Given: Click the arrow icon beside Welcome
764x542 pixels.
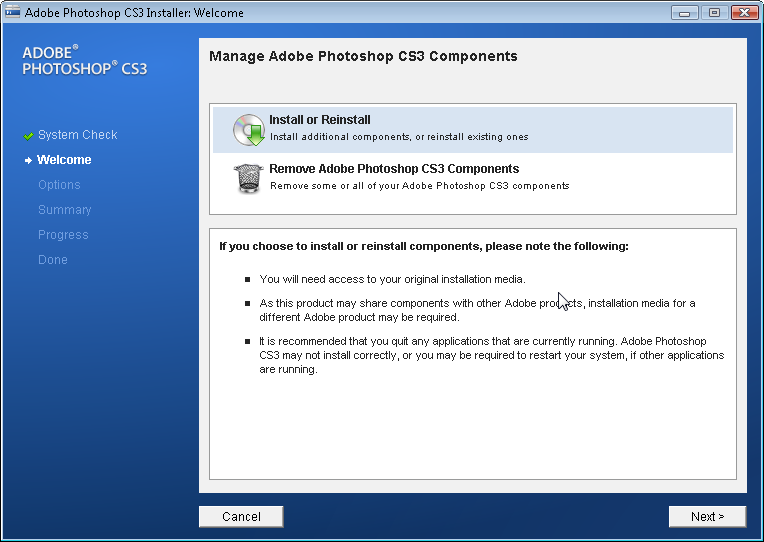Looking at the screenshot, I should click(x=28, y=160).
